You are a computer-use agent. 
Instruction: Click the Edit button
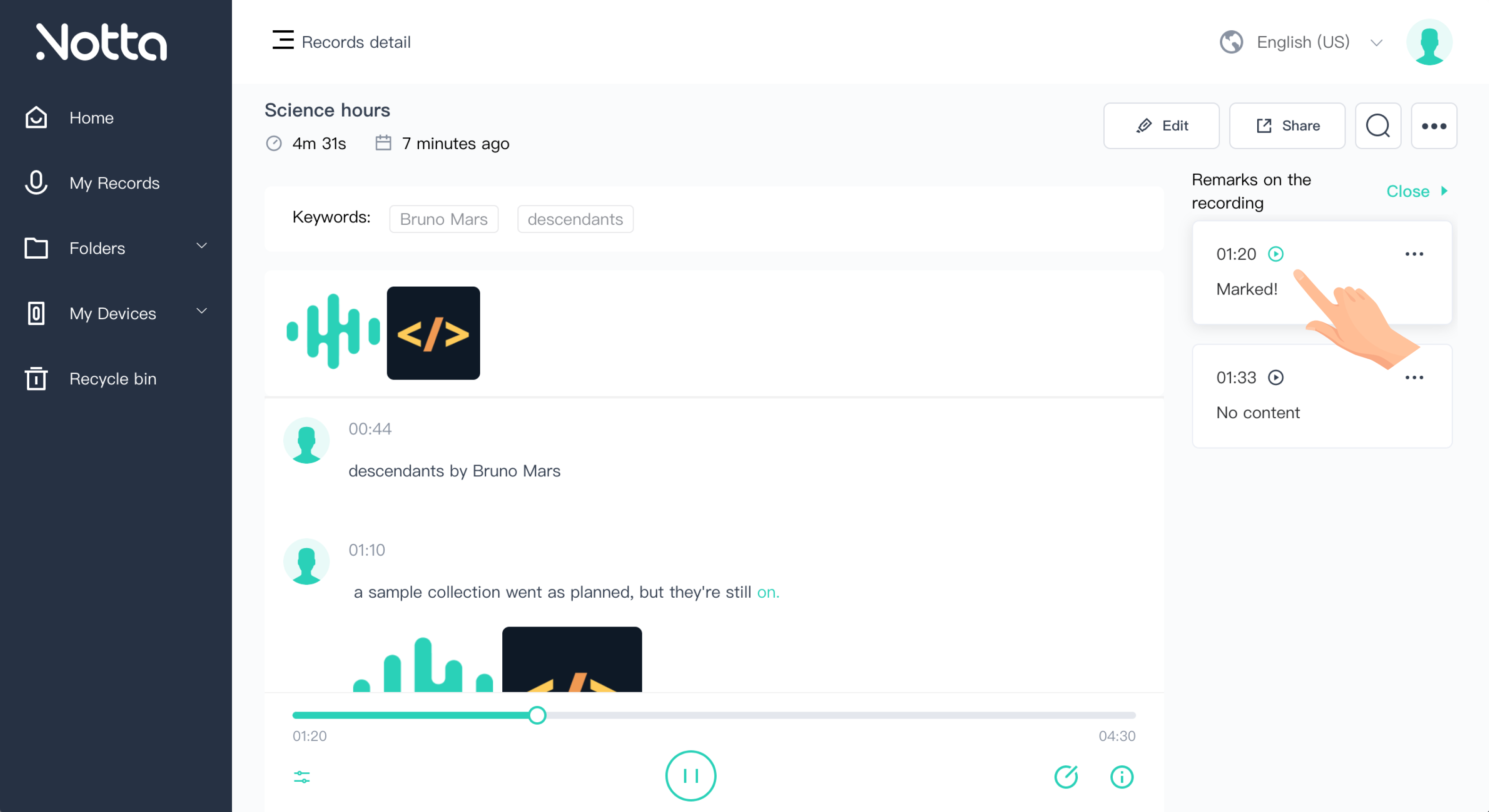point(1161,126)
